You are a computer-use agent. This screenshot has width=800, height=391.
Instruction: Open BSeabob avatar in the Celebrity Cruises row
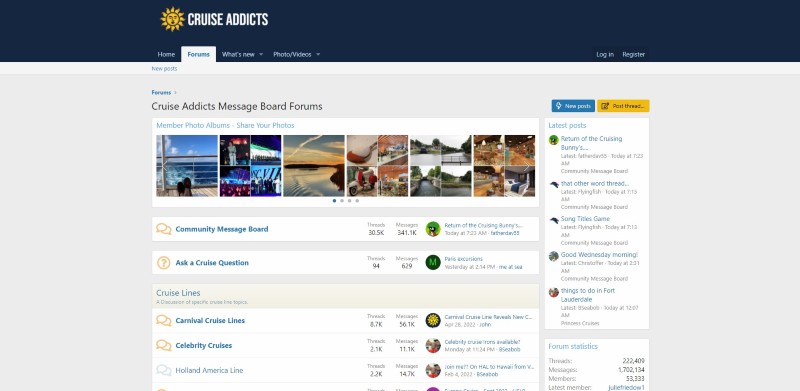(433, 346)
